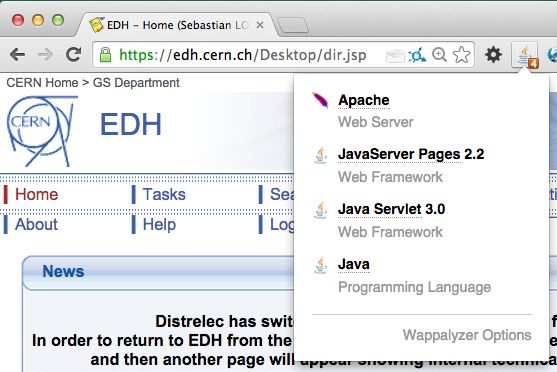Click the address bar URL field

[x=283, y=55]
